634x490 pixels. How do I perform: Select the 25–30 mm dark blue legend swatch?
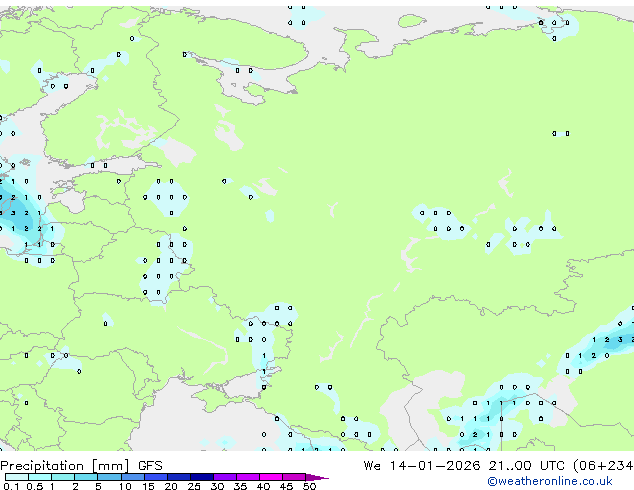202,477
